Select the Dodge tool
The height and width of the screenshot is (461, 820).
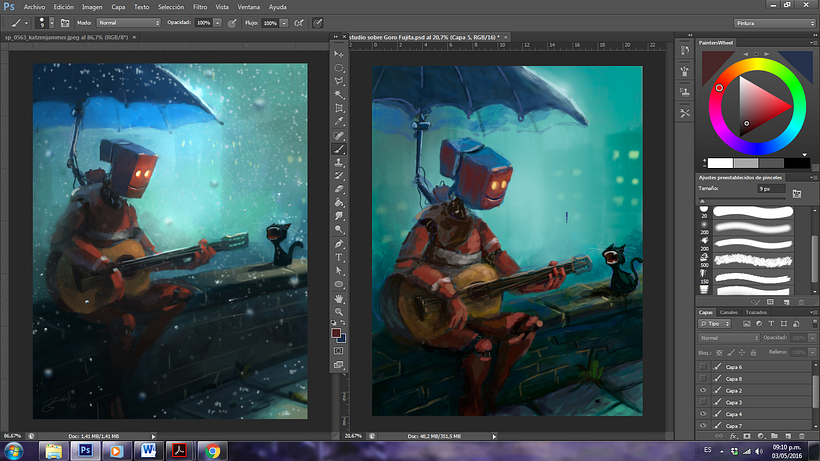(339, 229)
